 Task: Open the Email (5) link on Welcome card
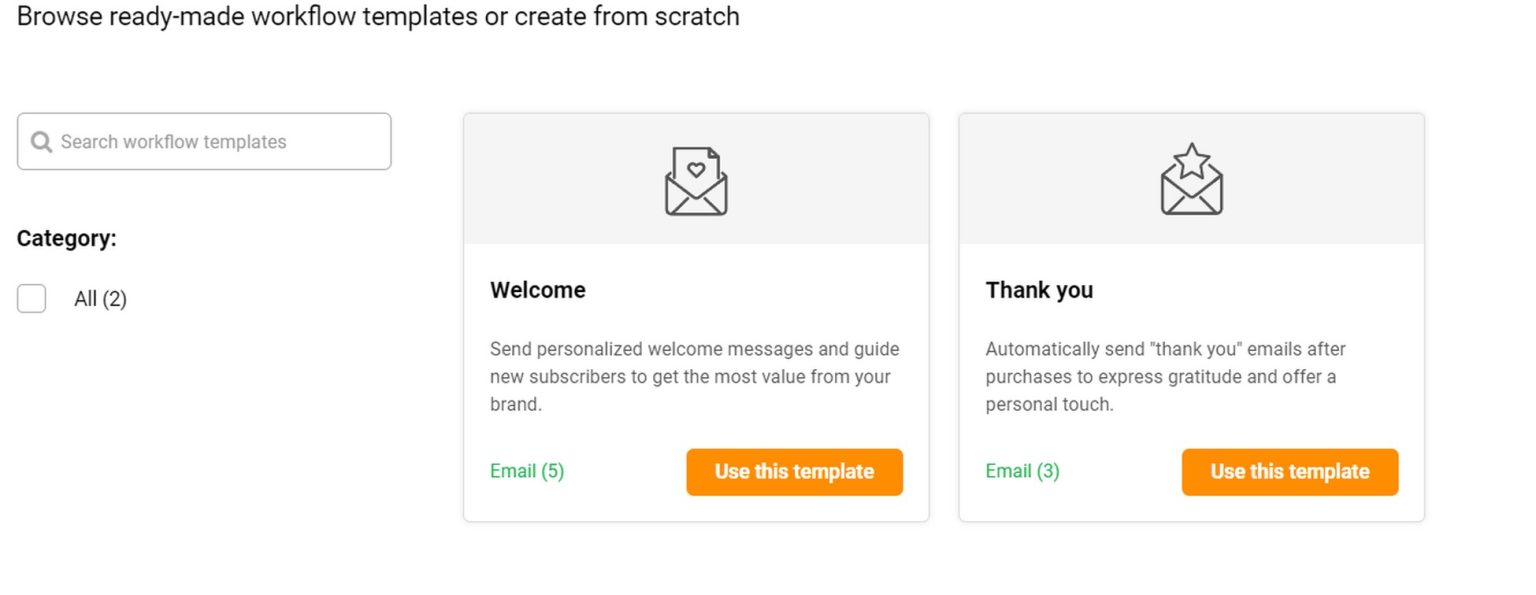(527, 471)
